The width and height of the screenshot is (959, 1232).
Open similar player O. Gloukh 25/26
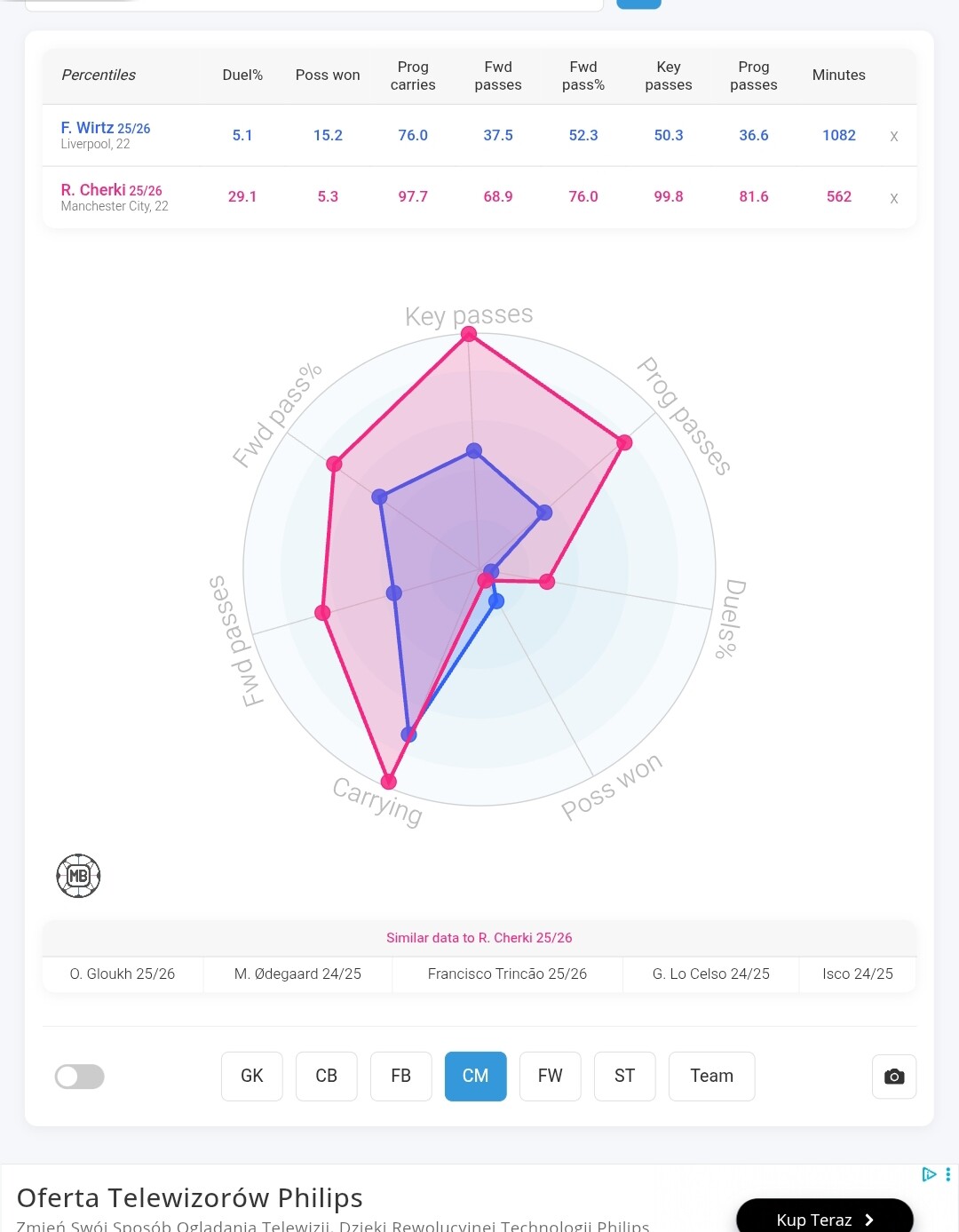coord(123,974)
